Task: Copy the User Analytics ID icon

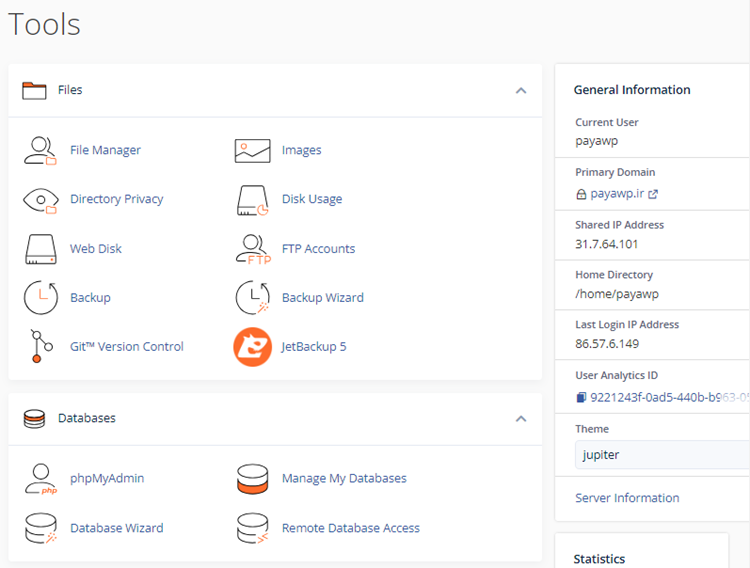Action: coord(581,397)
